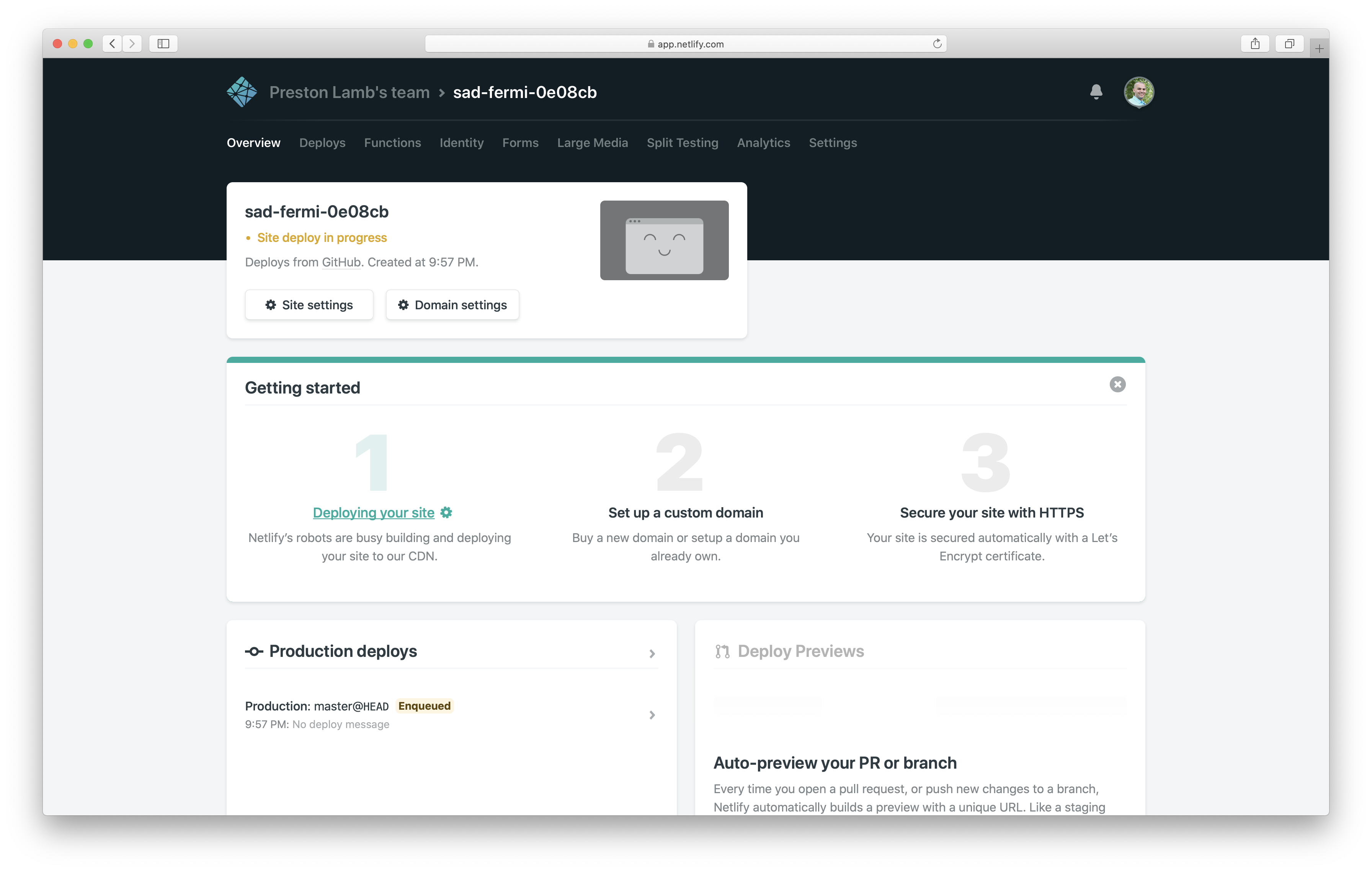The width and height of the screenshot is (1372, 872).
Task: Expand the master@HEAD deploy row chevron
Action: click(652, 715)
